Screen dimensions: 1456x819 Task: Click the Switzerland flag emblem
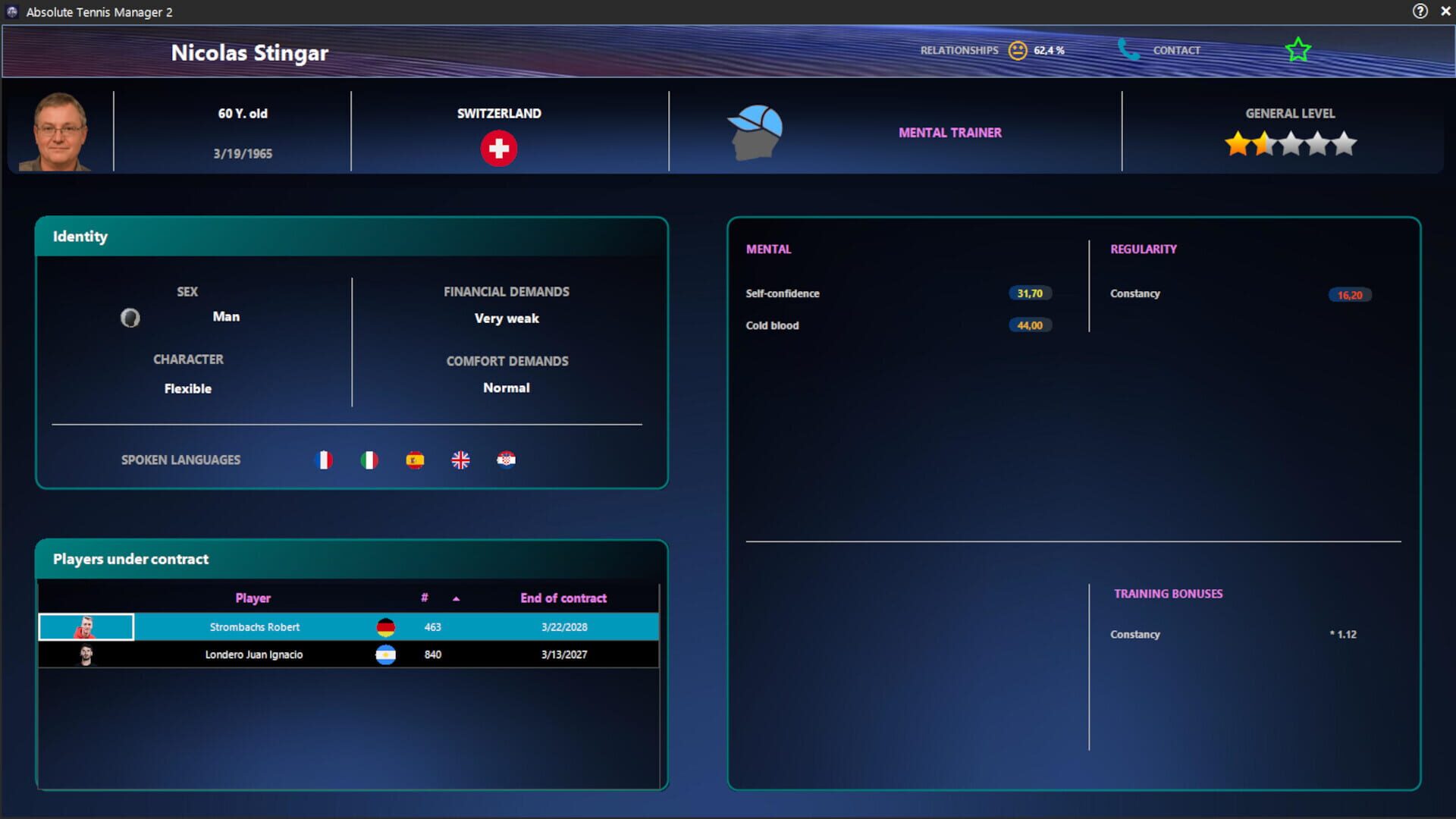[498, 149]
